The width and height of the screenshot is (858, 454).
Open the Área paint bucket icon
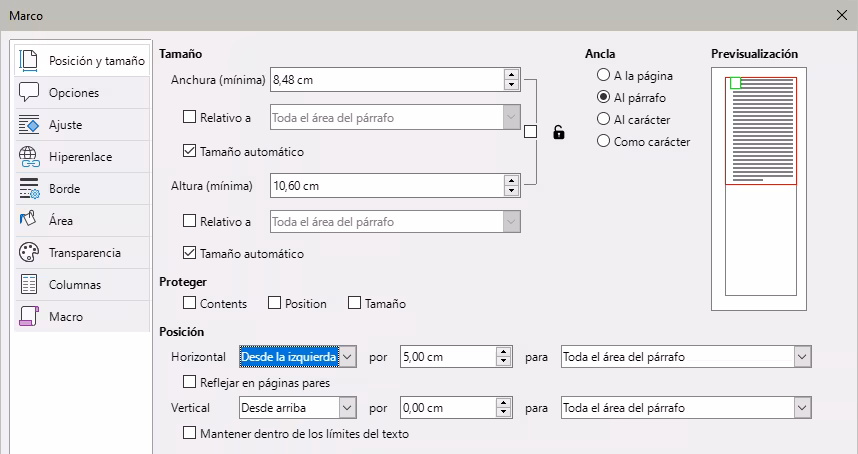click(29, 220)
